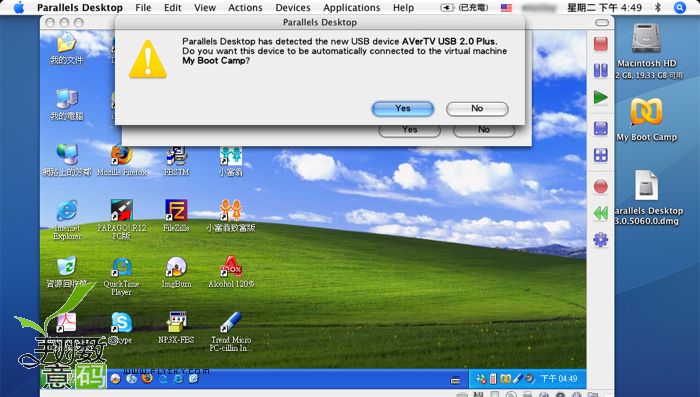The width and height of the screenshot is (700, 397).
Task: Open the Edit menu
Action: [172, 8]
